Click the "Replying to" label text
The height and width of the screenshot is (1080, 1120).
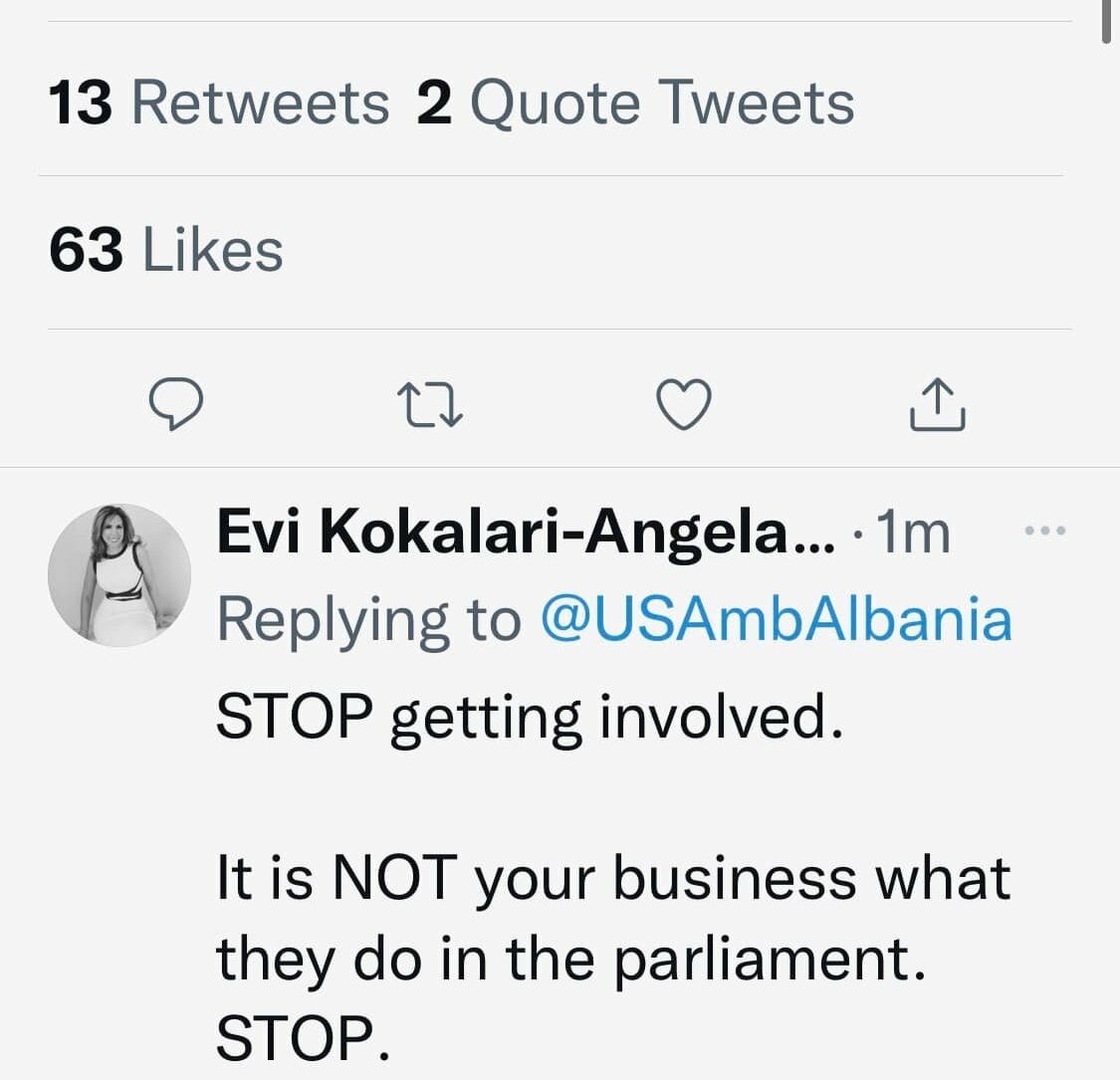click(368, 619)
